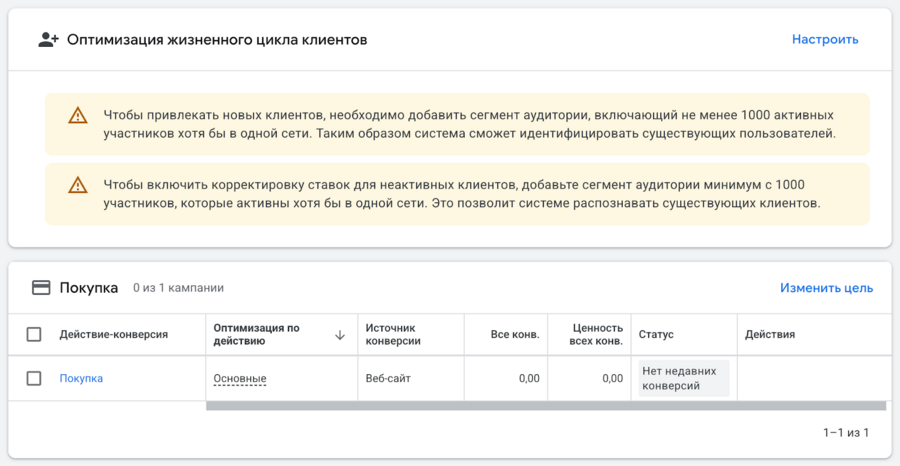Click the Статус column header

[656, 335]
